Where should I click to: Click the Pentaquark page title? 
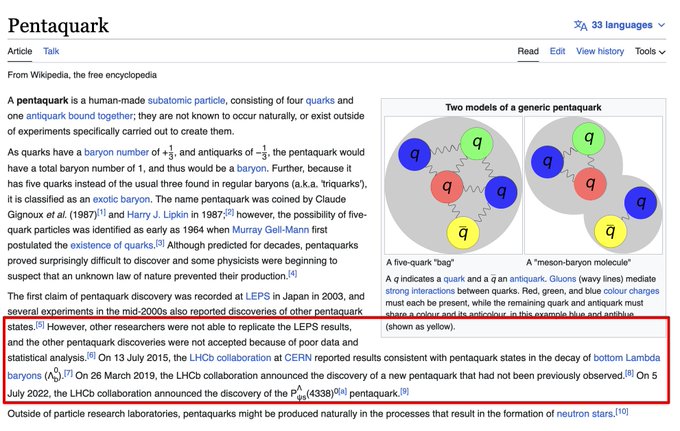[x=58, y=25]
